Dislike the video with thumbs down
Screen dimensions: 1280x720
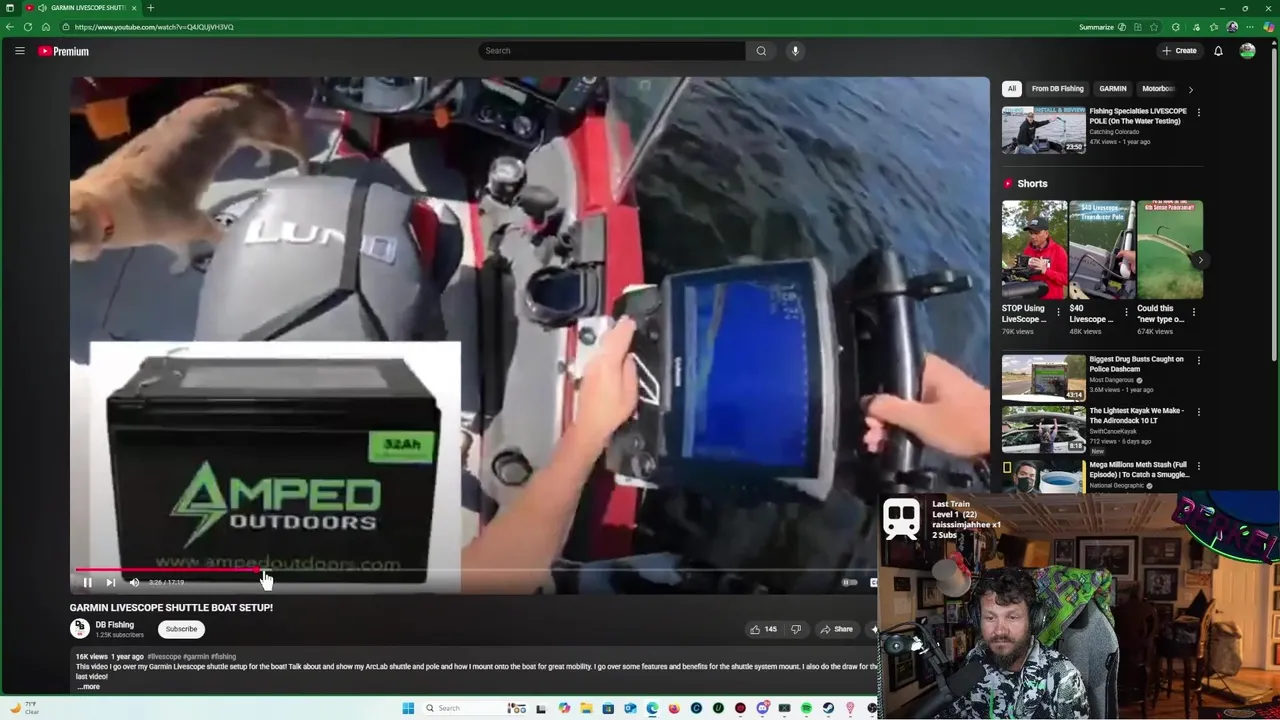(x=796, y=629)
